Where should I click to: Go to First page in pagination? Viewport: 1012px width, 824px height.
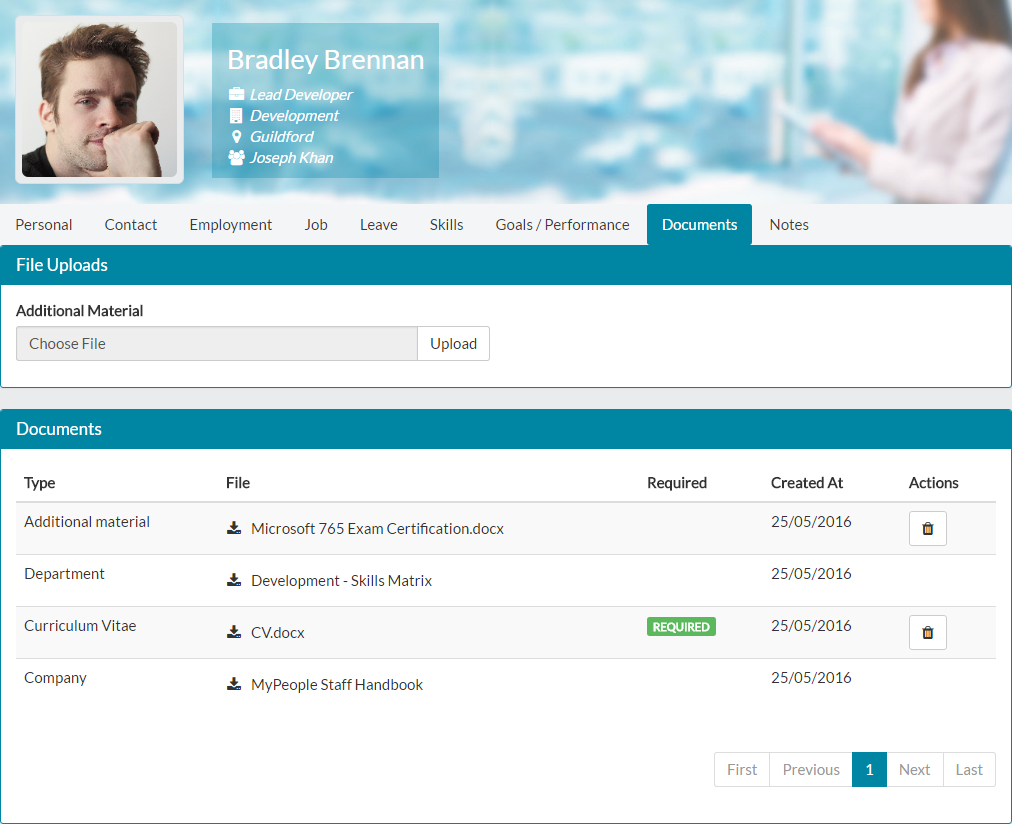[x=742, y=770]
